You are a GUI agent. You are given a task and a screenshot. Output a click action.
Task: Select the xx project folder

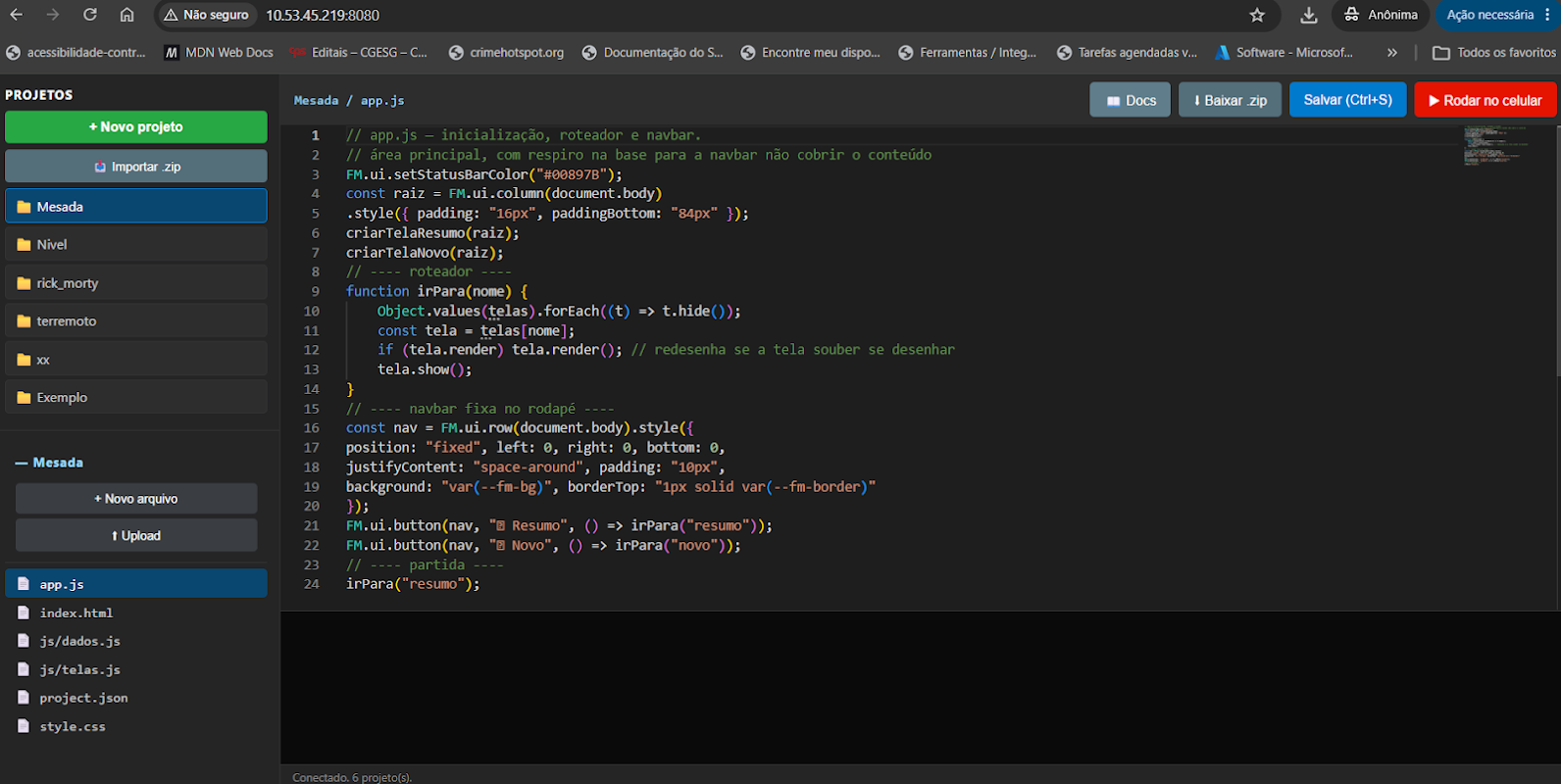tap(135, 360)
